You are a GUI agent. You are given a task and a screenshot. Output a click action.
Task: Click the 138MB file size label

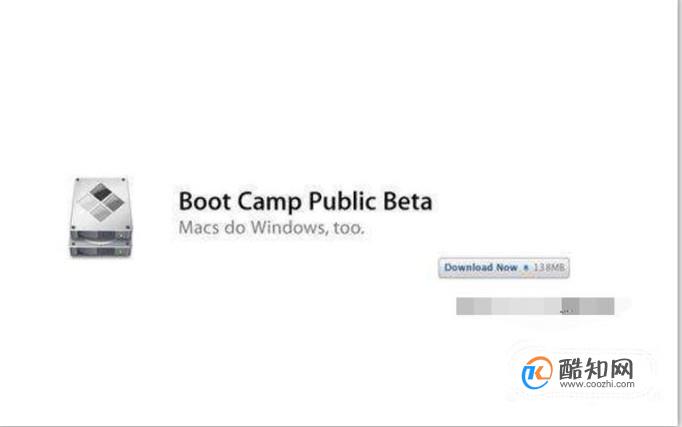coord(549,267)
